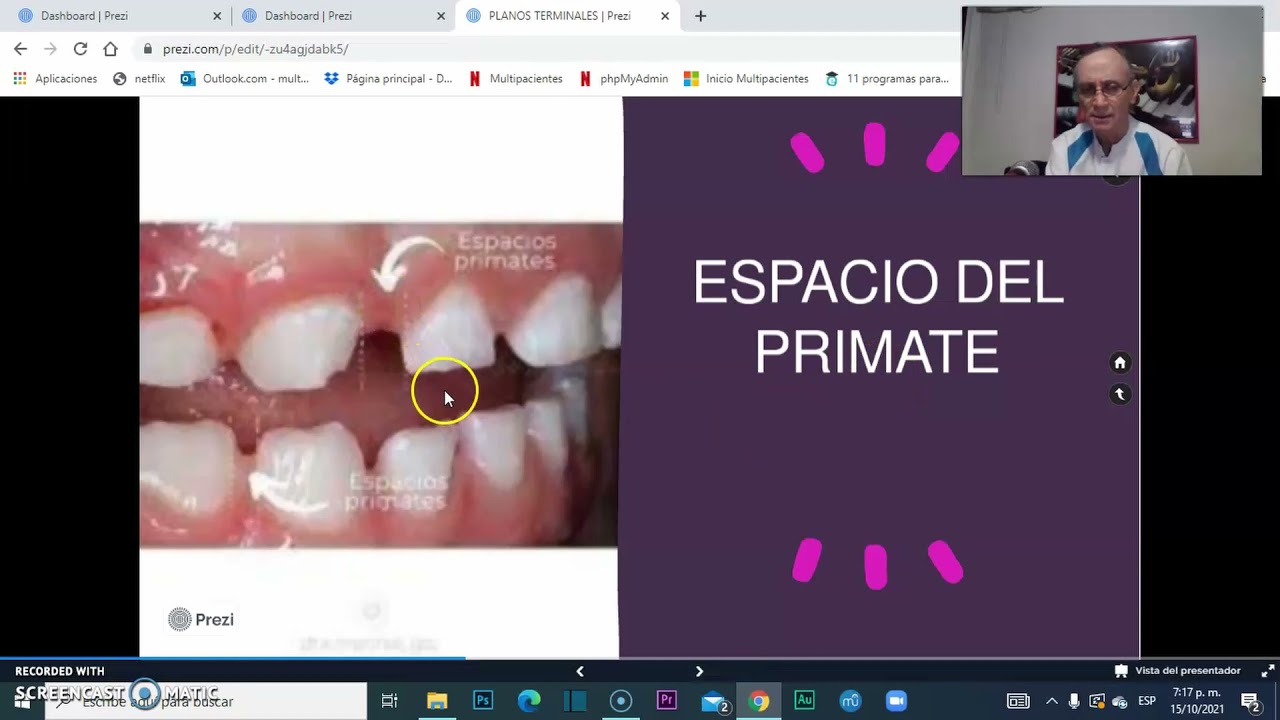1280x720 pixels.
Task: Toggle Prezi fullscreen icon
Action: (1268, 671)
